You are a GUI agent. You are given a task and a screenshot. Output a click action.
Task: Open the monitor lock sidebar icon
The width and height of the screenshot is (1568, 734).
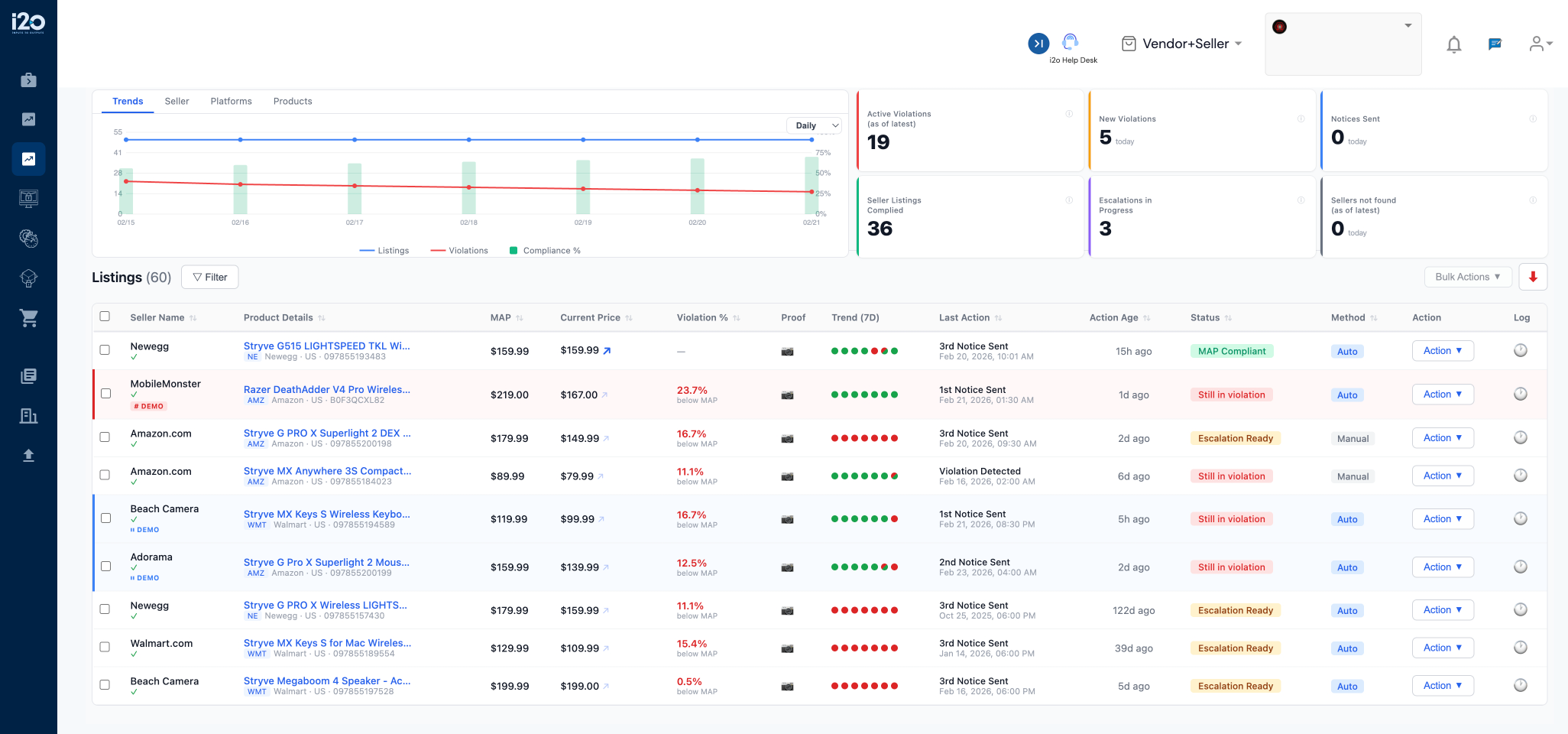click(28, 199)
